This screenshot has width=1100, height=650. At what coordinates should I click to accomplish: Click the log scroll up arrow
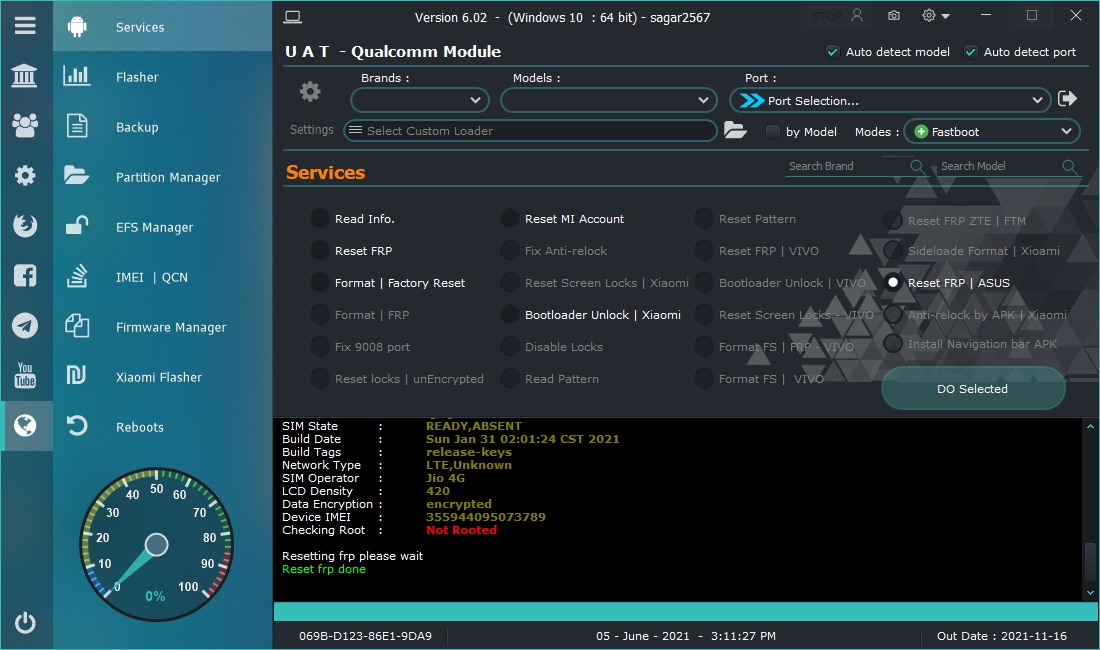pyautogui.click(x=1090, y=426)
